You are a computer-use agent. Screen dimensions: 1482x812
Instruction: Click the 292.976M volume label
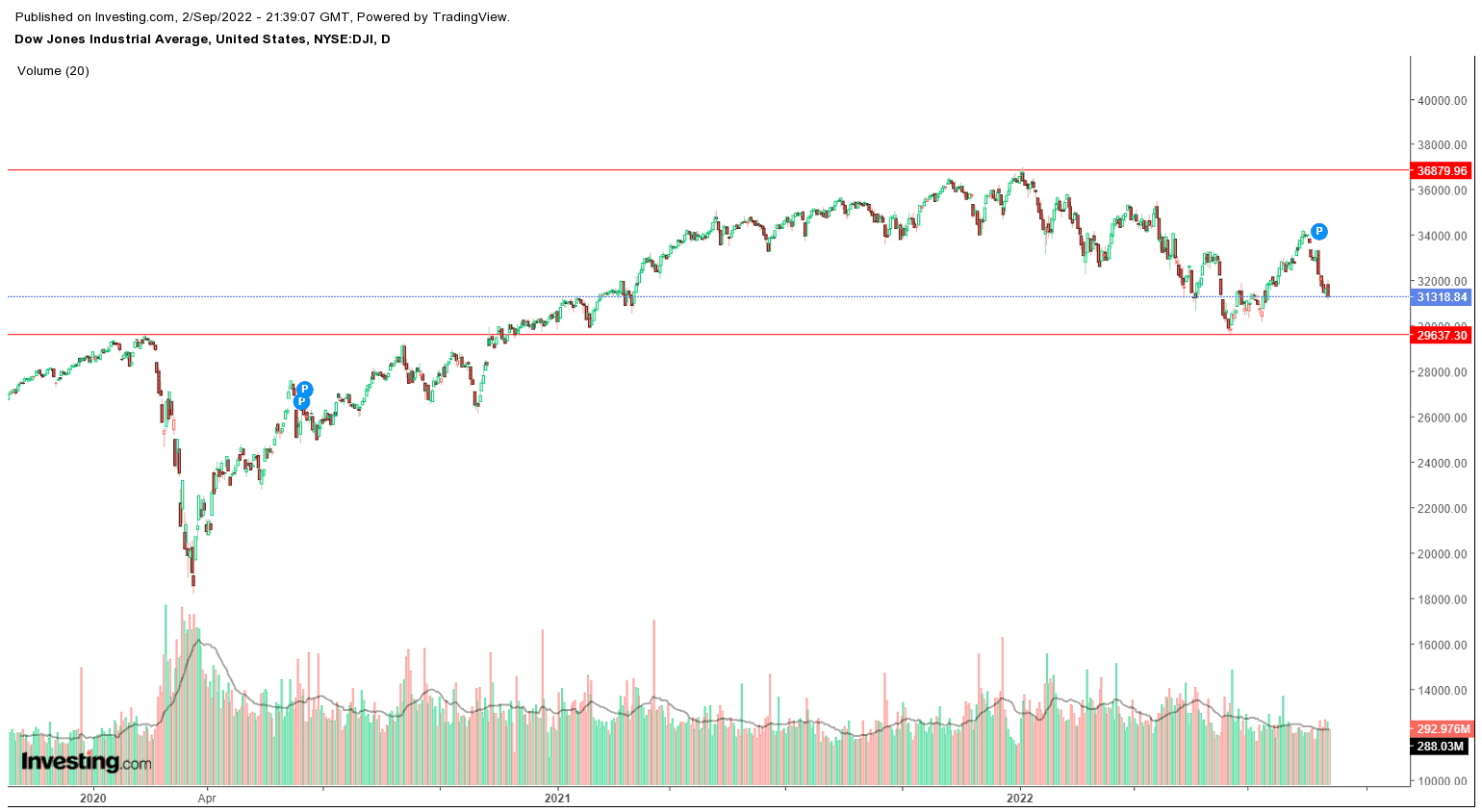click(1442, 729)
